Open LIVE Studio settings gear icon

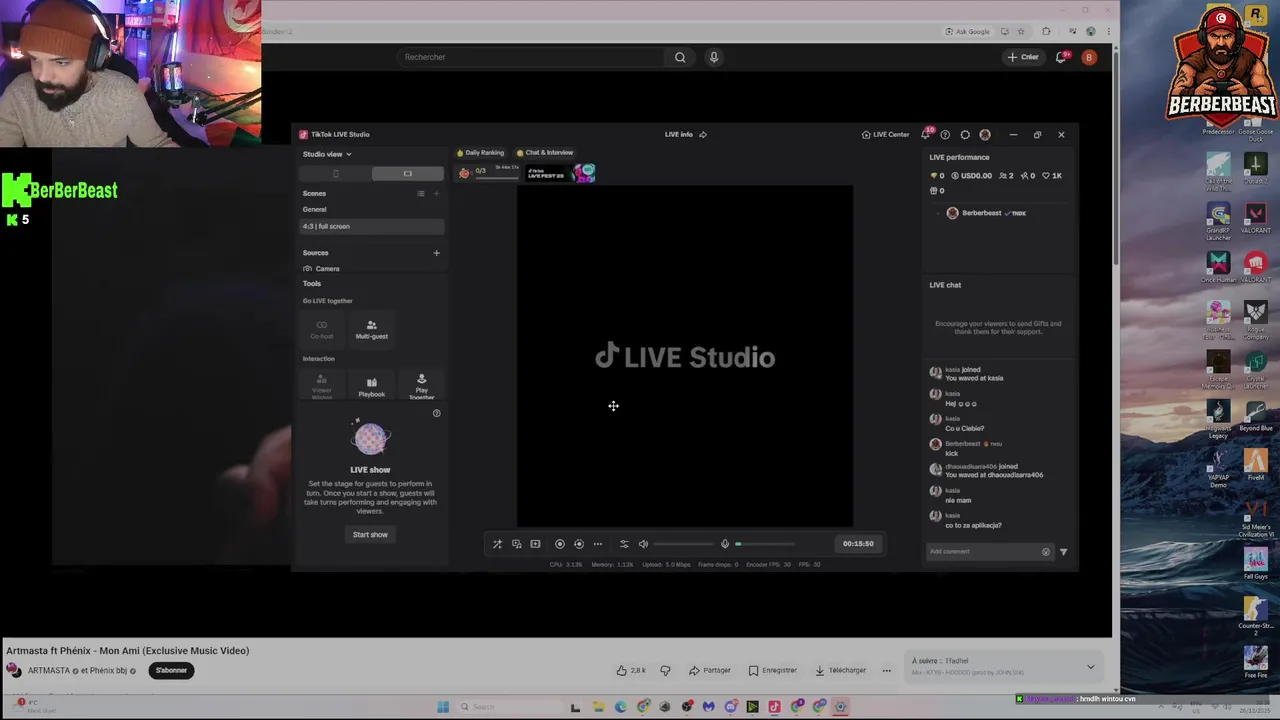[x=965, y=134]
